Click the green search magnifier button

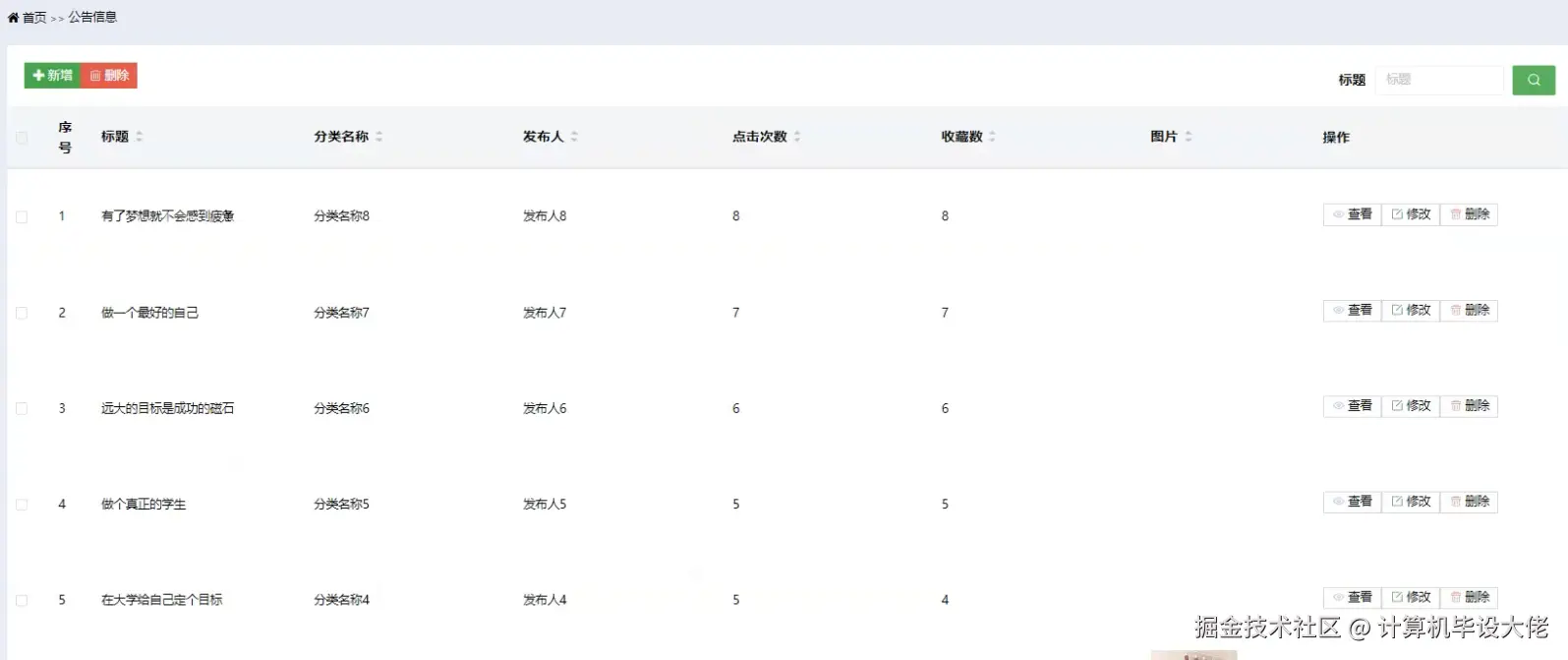pyautogui.click(x=1534, y=80)
